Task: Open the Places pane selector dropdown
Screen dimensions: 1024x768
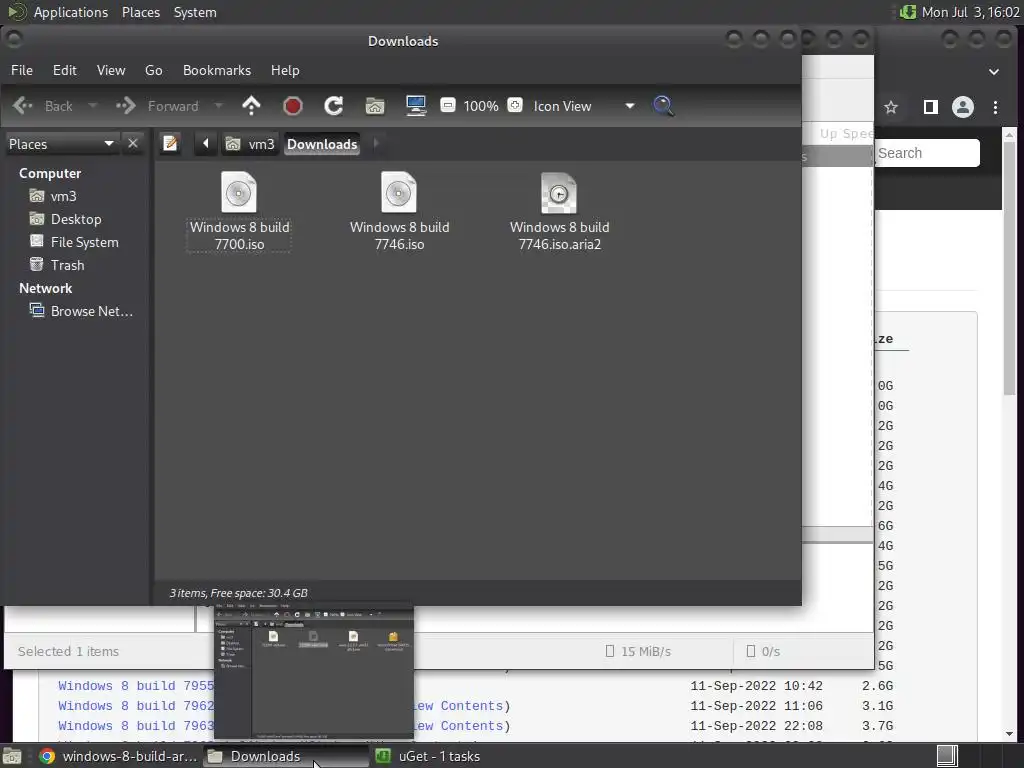Action: click(61, 144)
